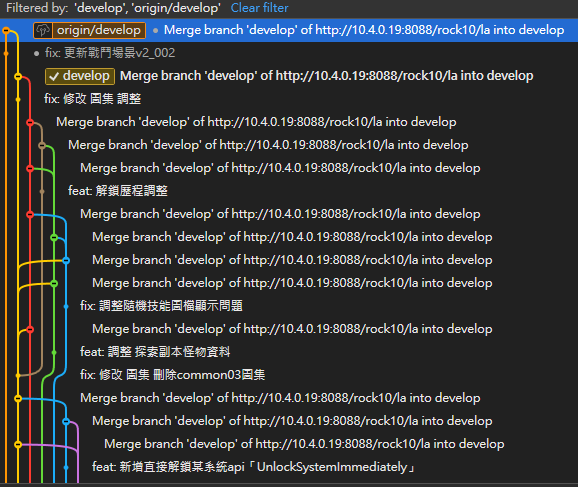Select commit 'fix: 更新戰鬥場景v2_002'
This screenshot has width=578, height=487.
(x=110, y=53)
